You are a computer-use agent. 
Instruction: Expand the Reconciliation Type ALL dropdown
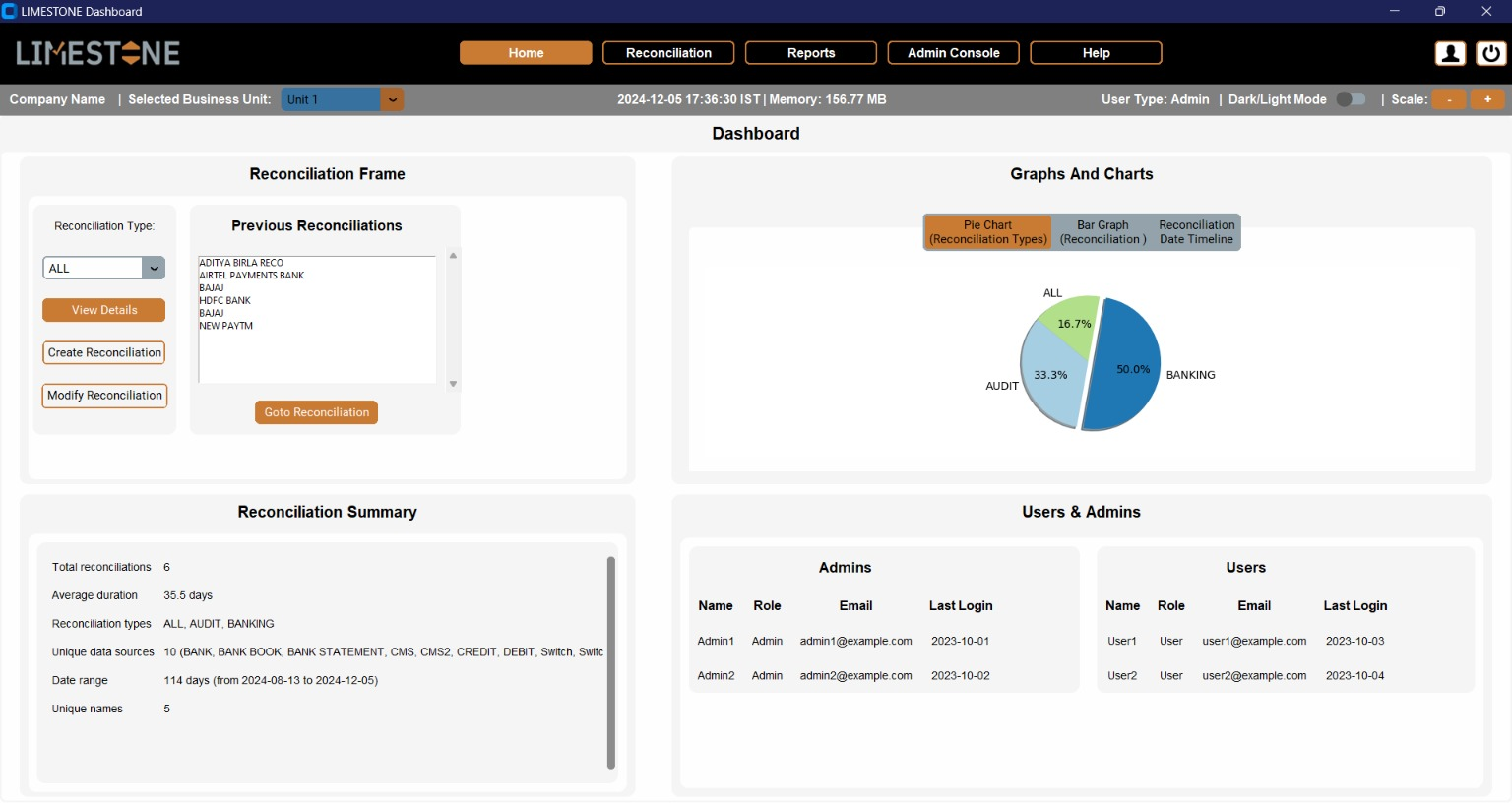coord(154,268)
